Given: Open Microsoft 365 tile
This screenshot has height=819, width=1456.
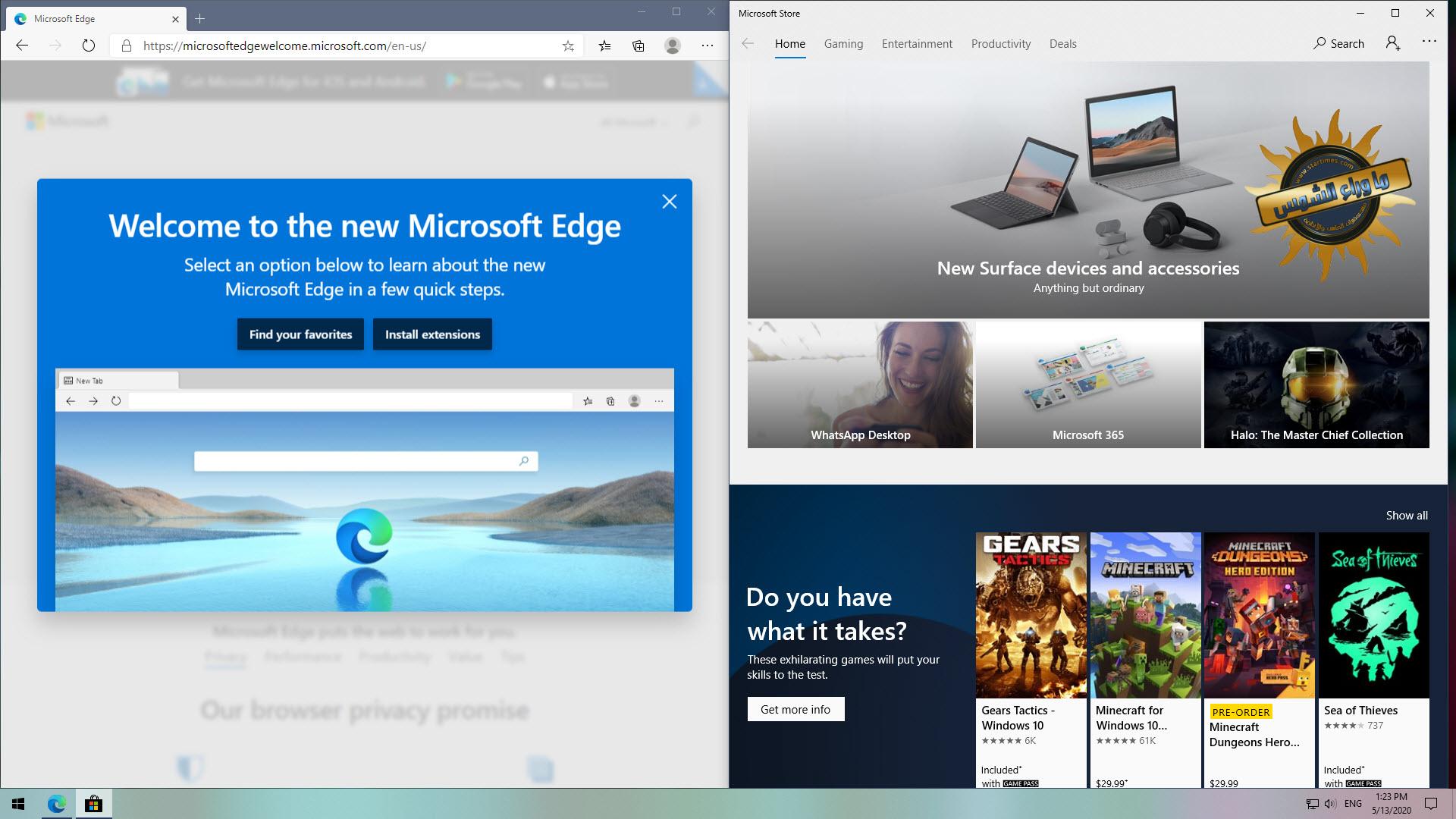Looking at the screenshot, I should (1088, 384).
